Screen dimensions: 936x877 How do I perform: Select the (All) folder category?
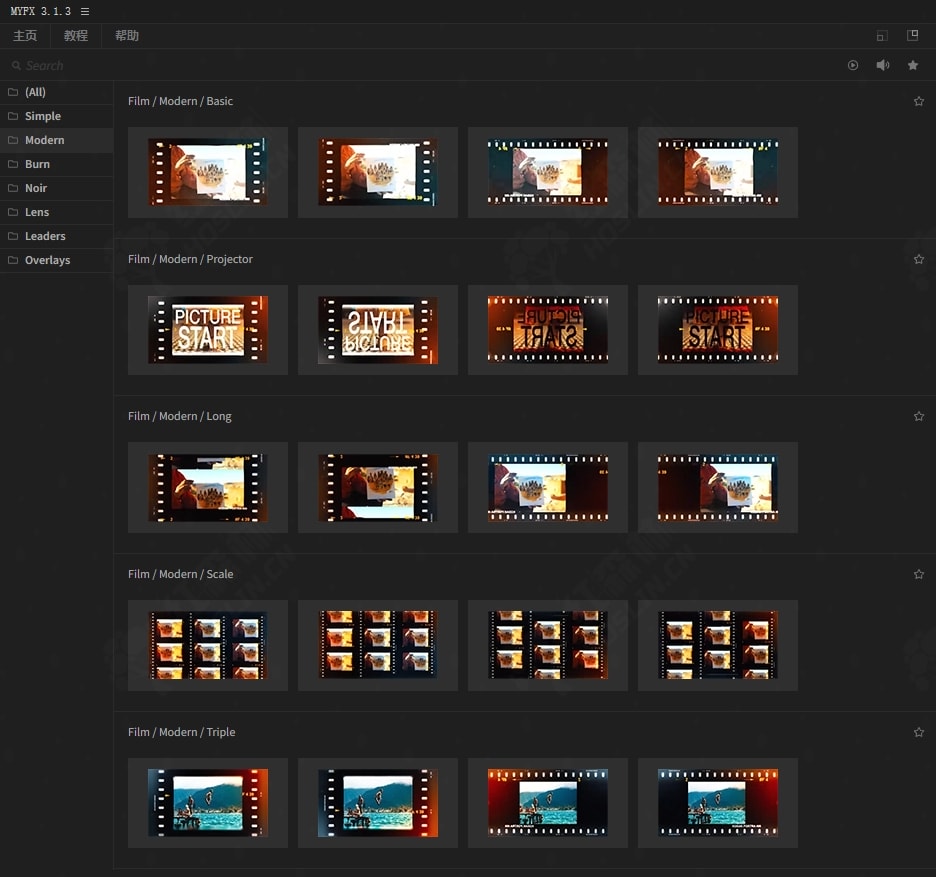click(35, 92)
